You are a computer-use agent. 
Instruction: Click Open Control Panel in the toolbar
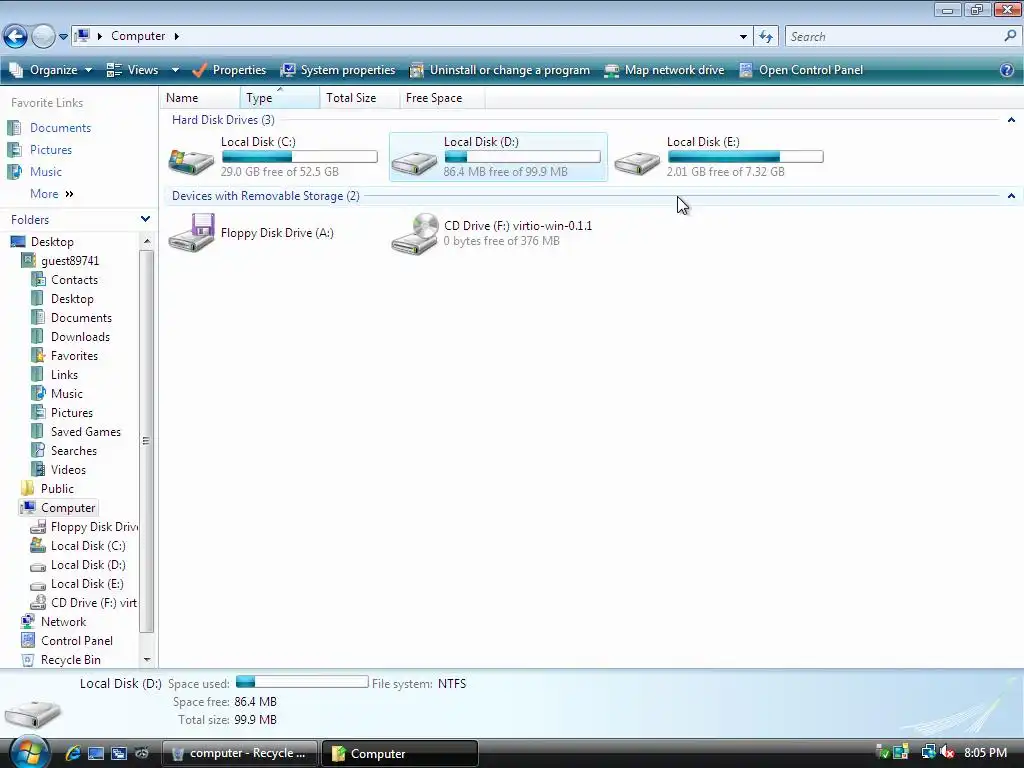pos(801,70)
